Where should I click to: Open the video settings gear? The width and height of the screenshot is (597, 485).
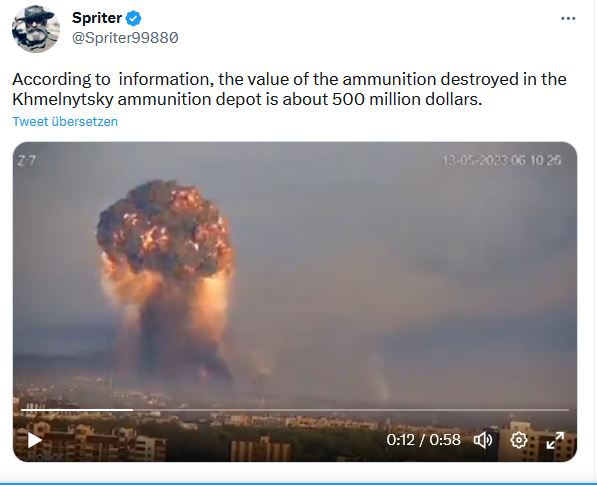(519, 440)
